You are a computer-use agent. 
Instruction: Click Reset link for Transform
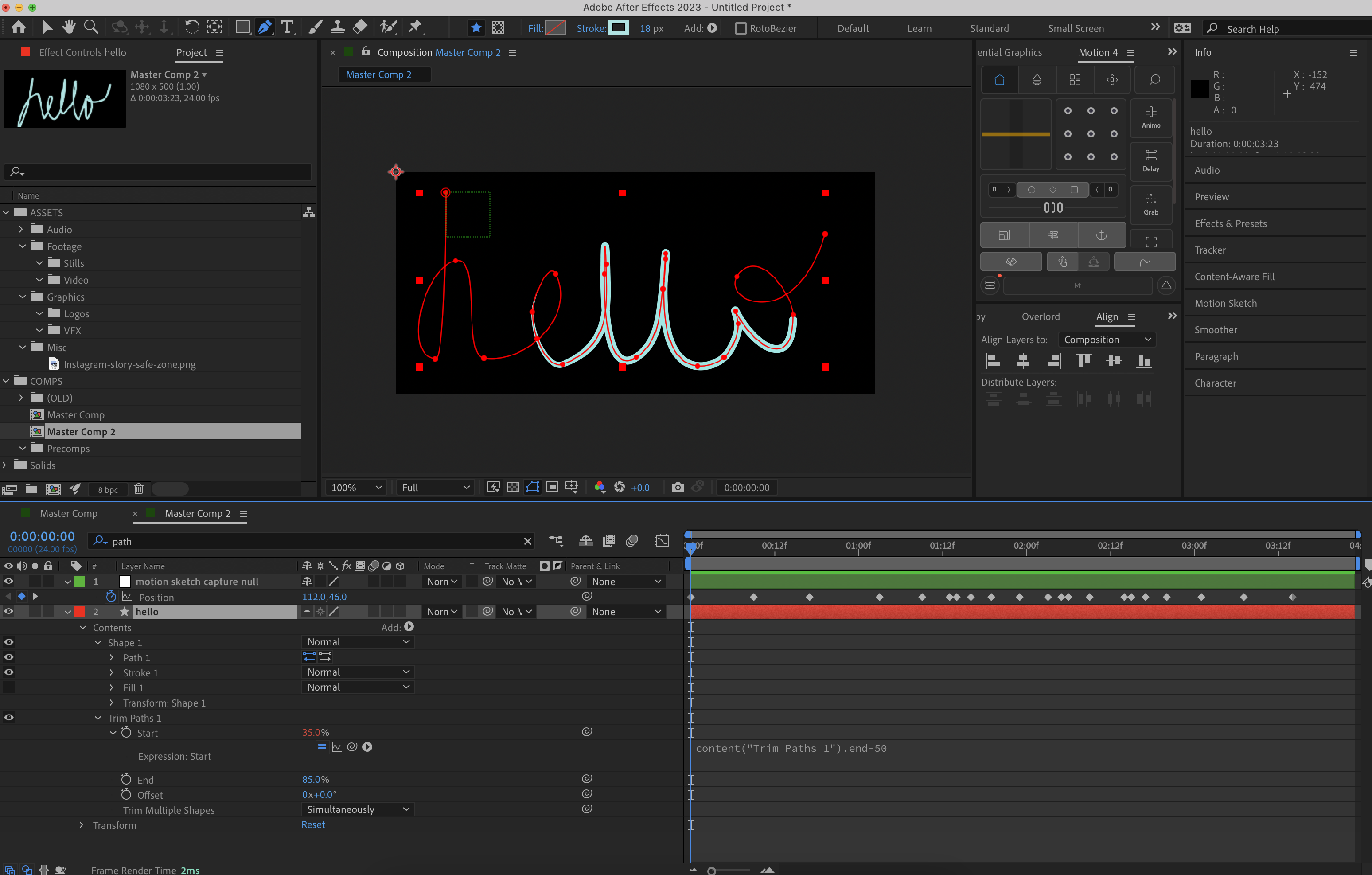click(x=313, y=825)
